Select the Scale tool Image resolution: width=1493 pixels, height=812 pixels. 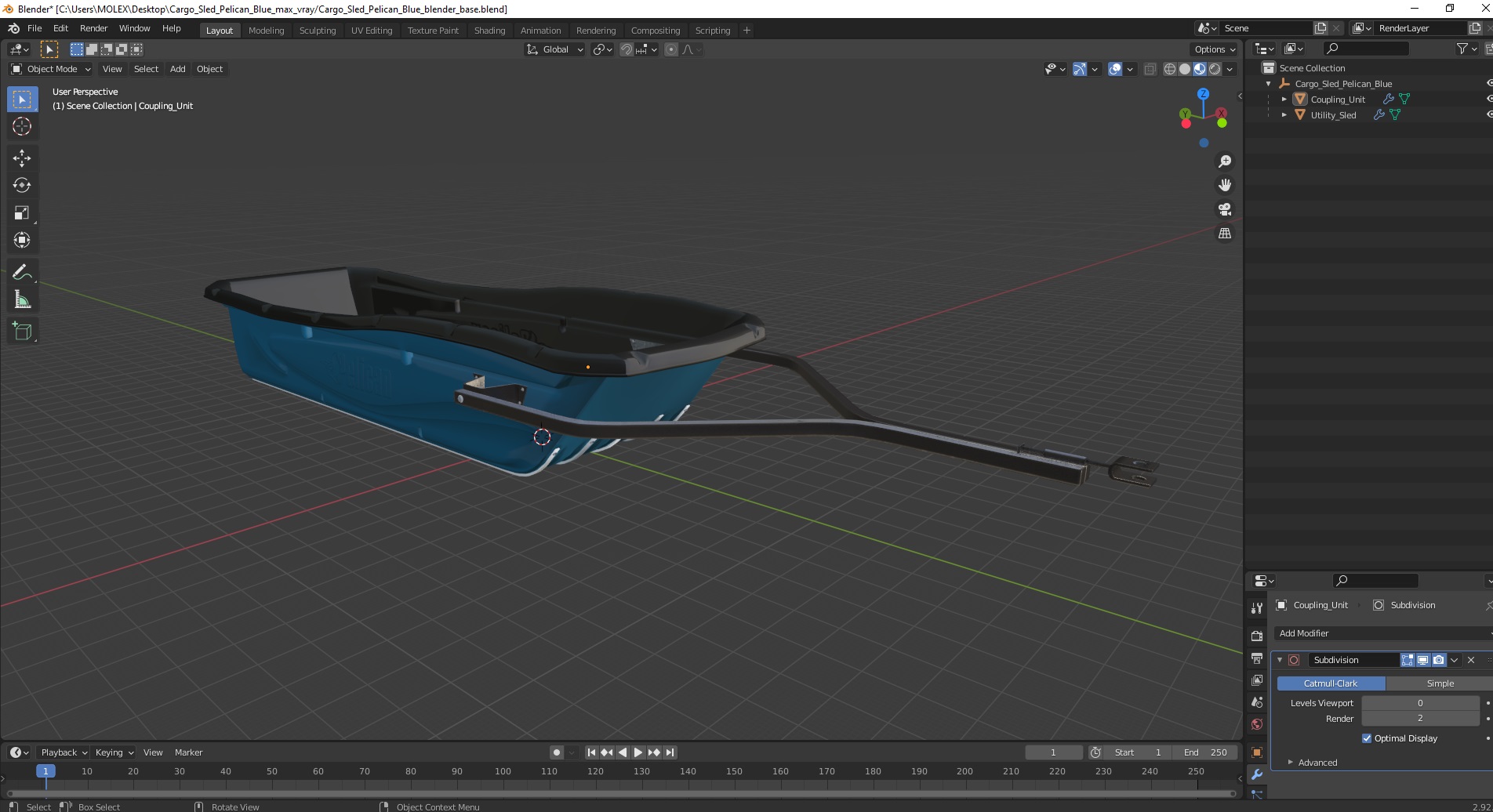pos(22,213)
